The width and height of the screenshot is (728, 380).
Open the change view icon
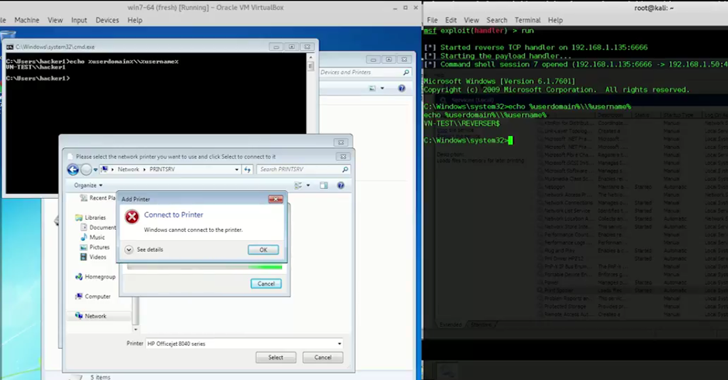(x=298, y=185)
